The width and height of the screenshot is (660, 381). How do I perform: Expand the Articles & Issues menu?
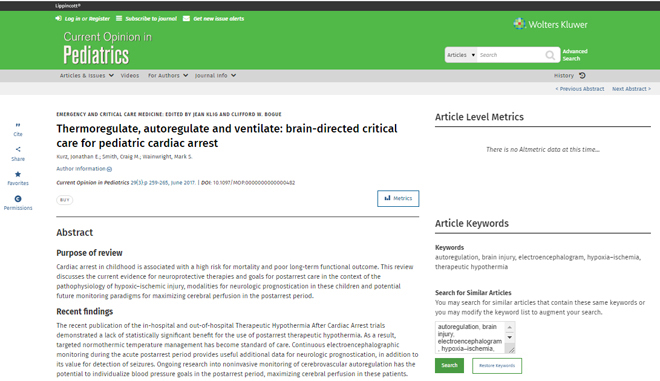(x=86, y=75)
